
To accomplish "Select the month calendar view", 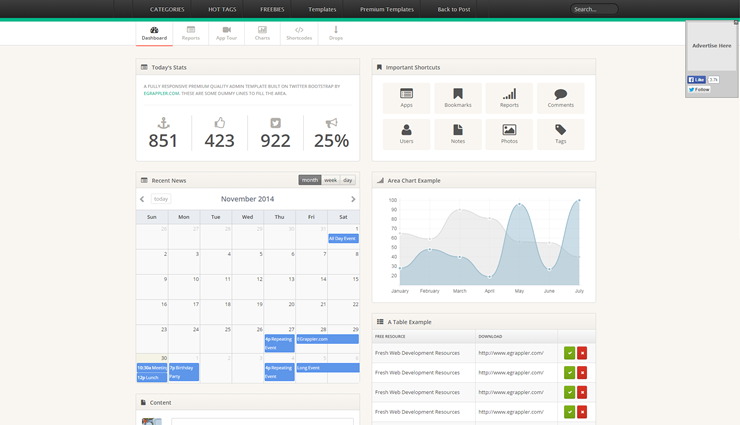I will [310, 180].
